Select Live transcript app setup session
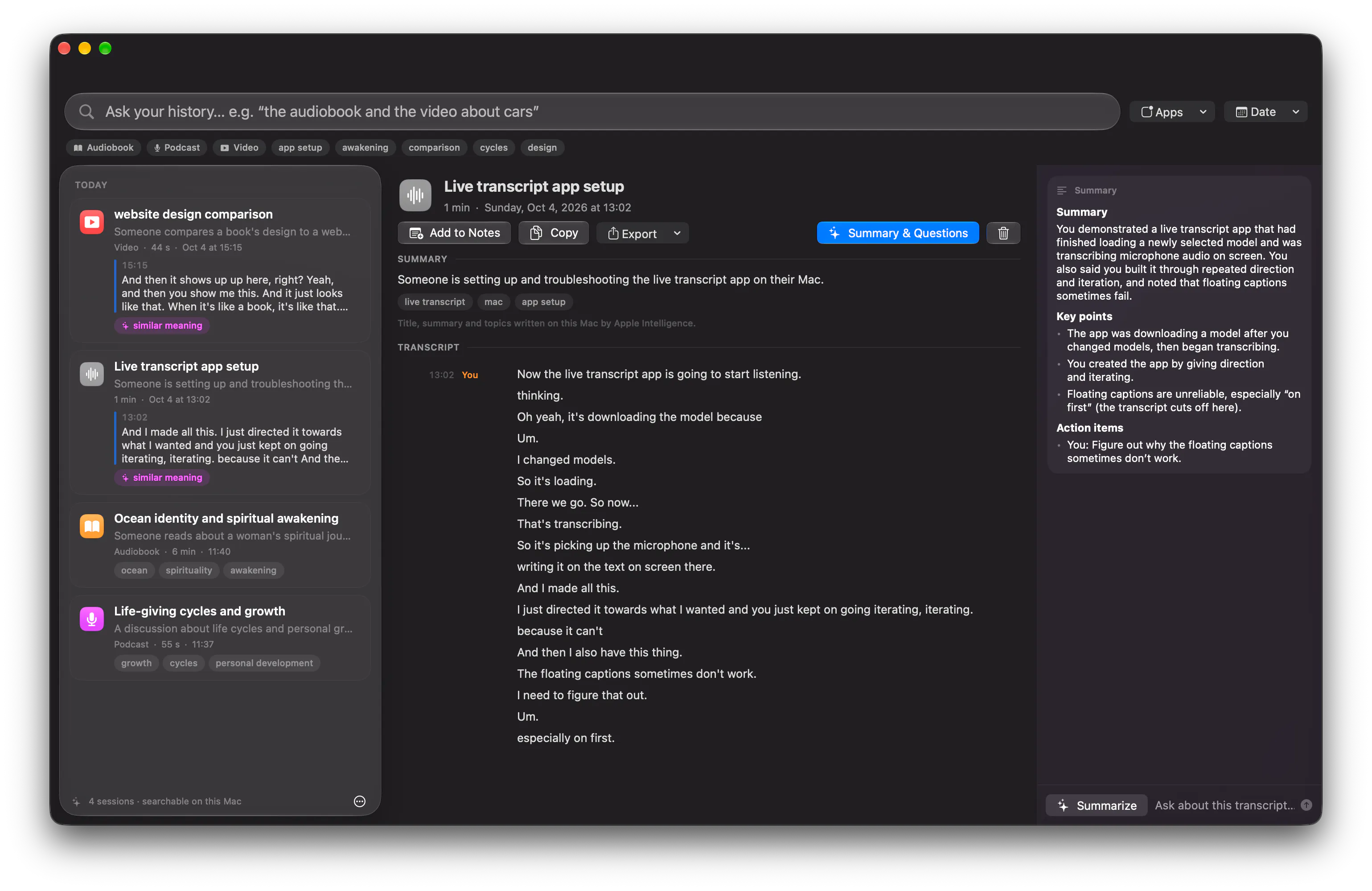 click(220, 422)
